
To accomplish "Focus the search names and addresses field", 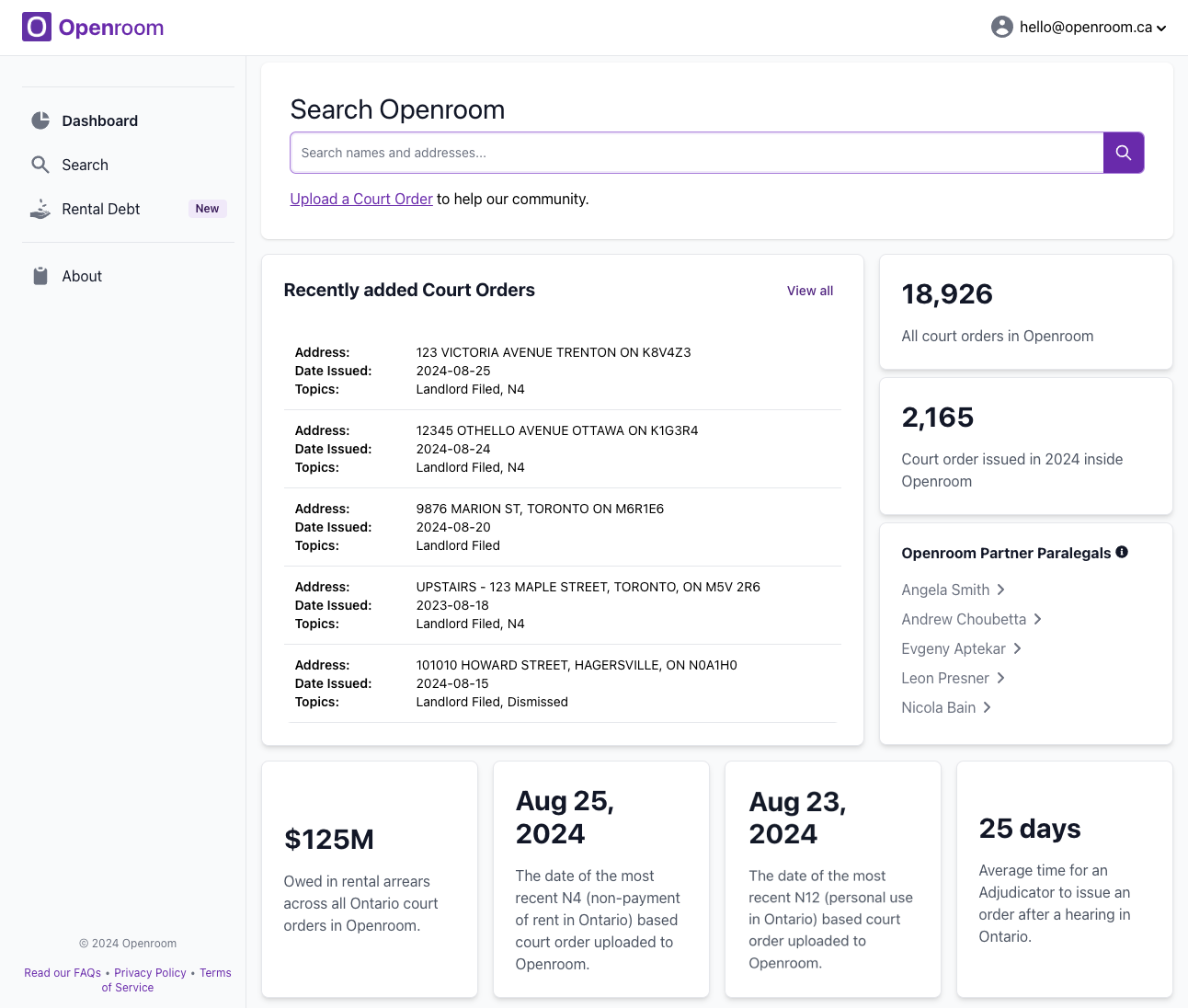I will [696, 153].
